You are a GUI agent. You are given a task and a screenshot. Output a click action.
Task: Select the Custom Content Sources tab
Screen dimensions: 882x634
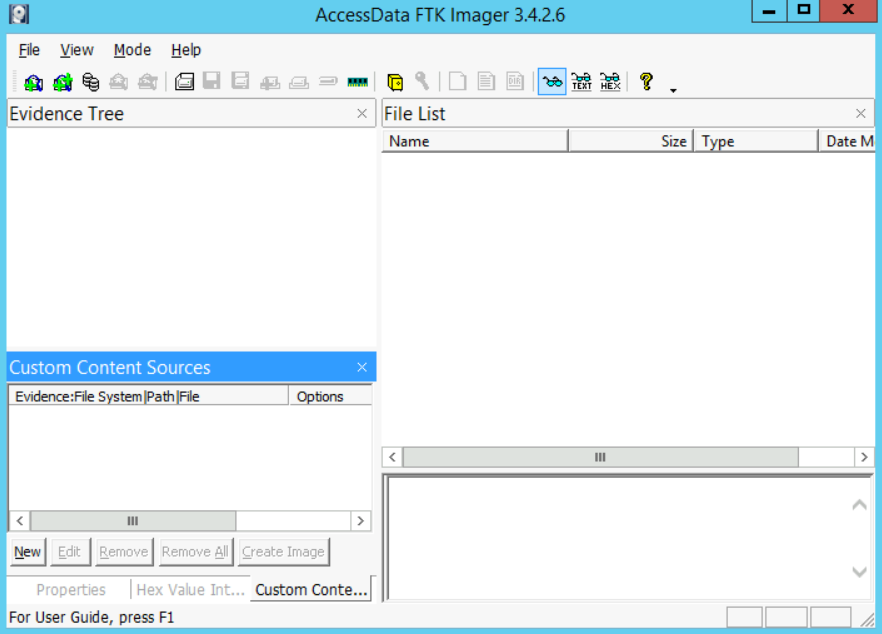click(311, 589)
